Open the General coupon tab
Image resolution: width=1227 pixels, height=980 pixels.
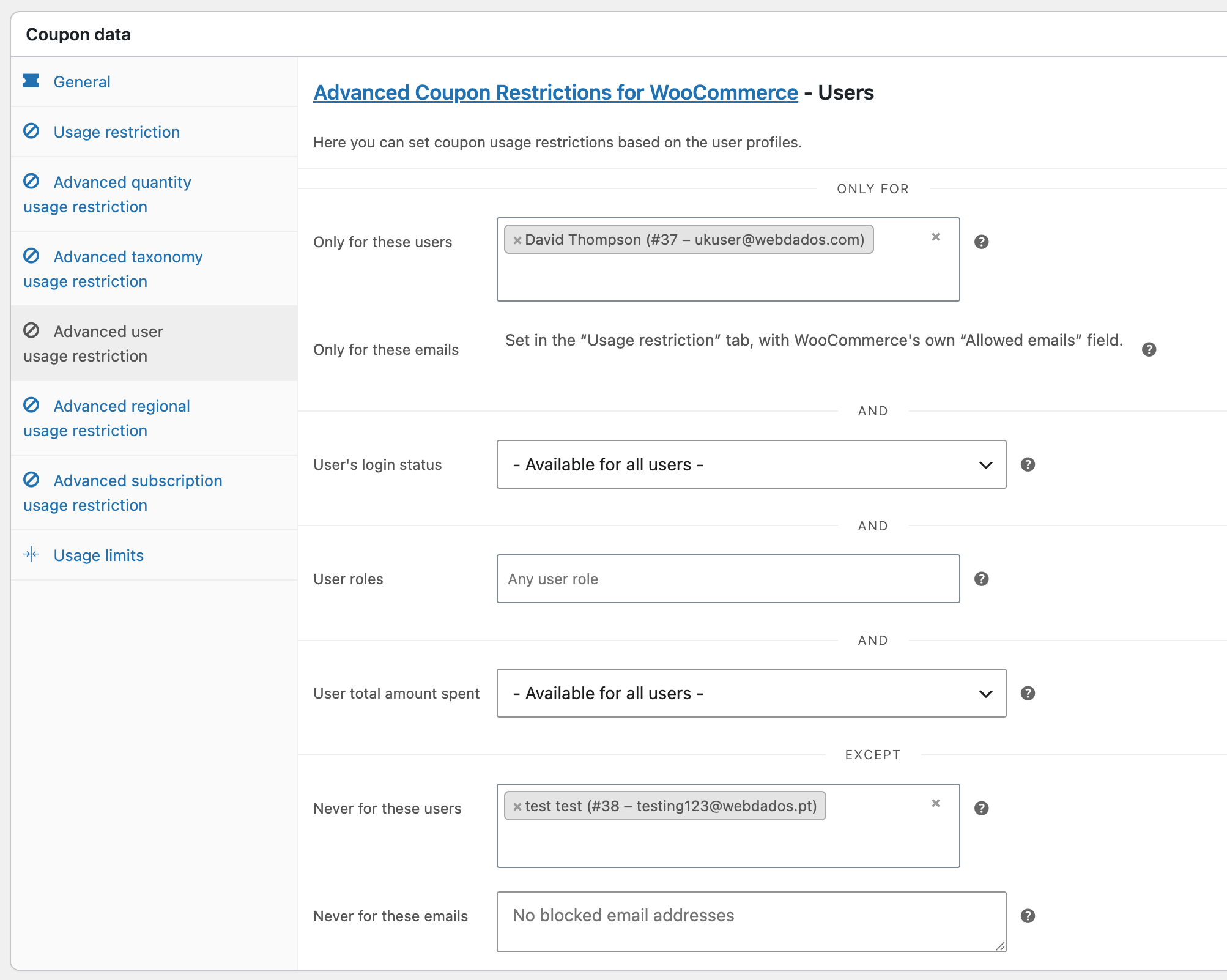tap(154, 82)
